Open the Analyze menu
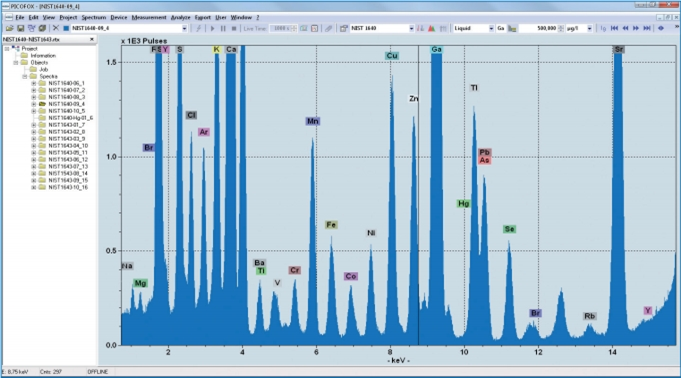The image size is (681, 378). point(180,17)
